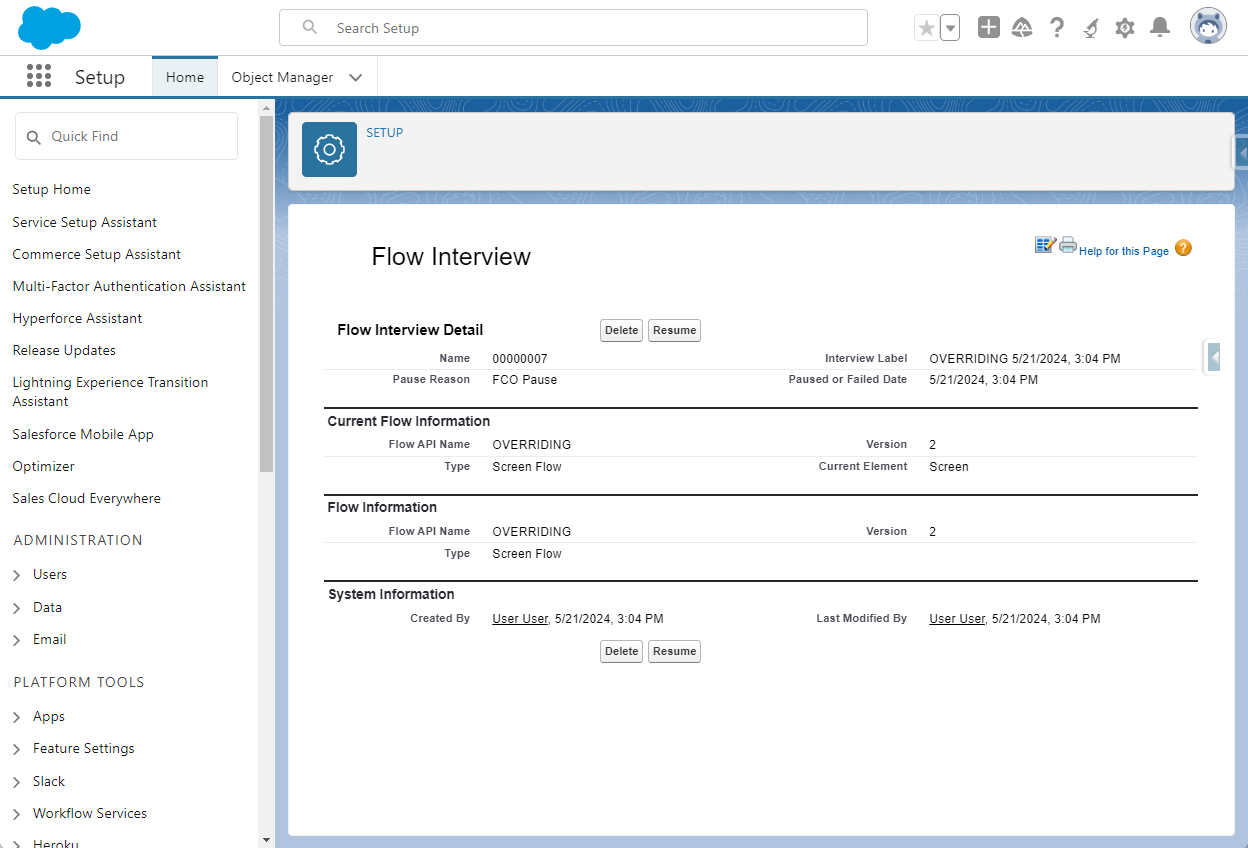
Task: Click the top Delete button
Action: coord(622,330)
